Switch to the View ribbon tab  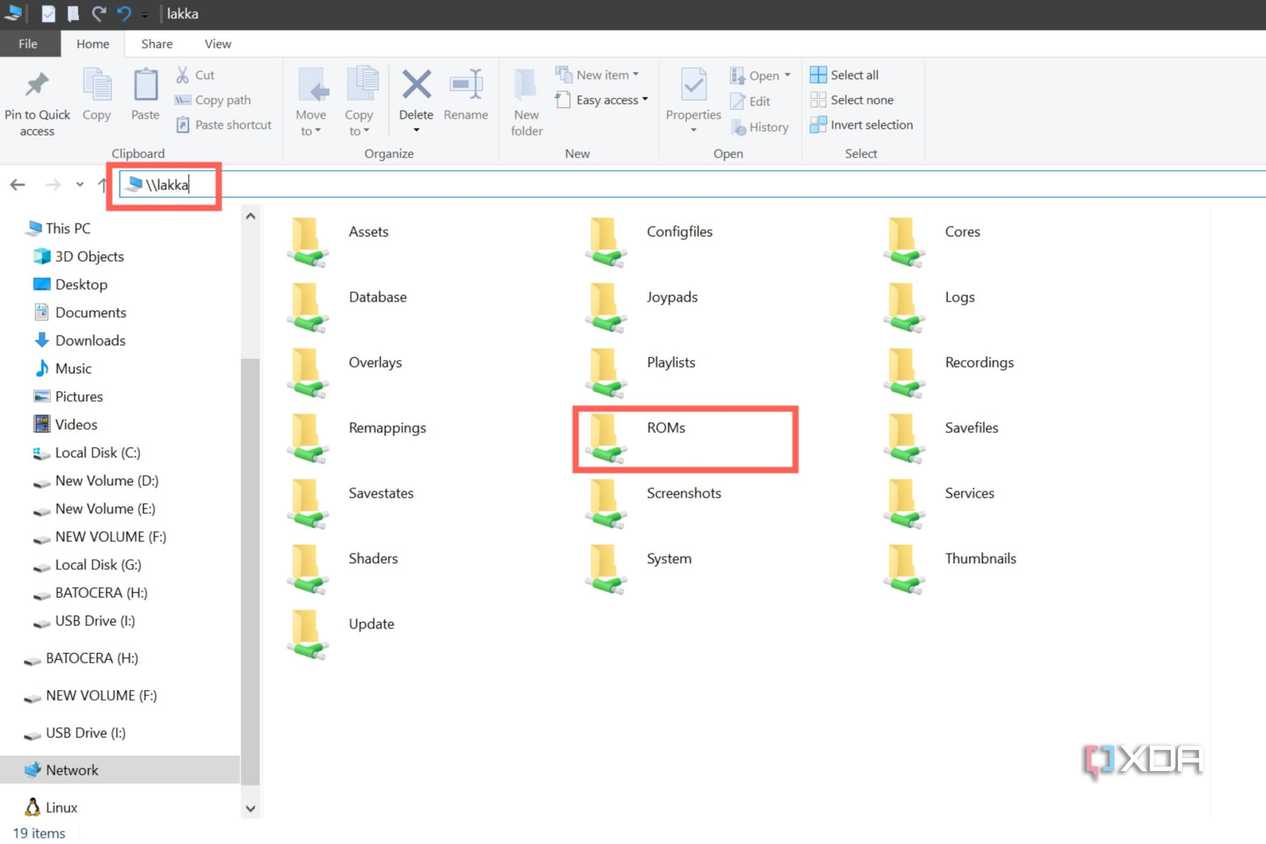[218, 44]
